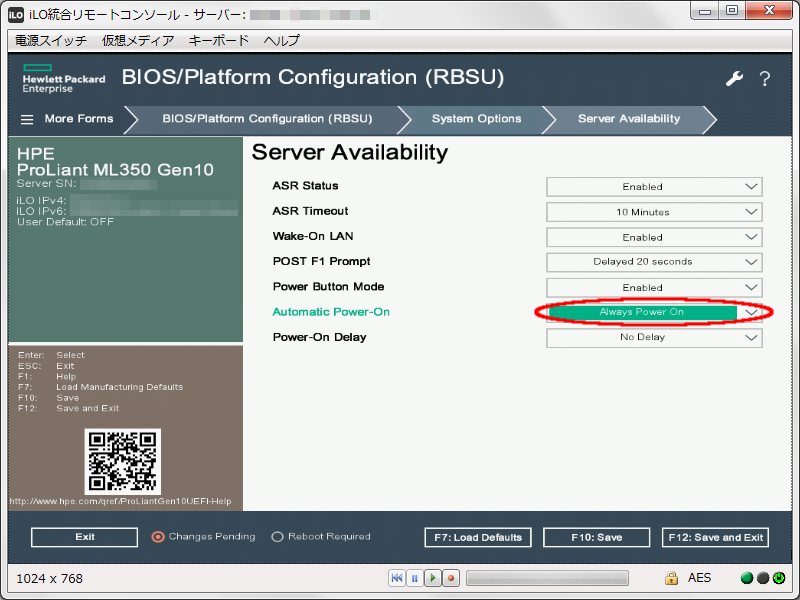This screenshot has height=600, width=800.
Task: Open the 仮想メディア menu
Action: pos(138,40)
